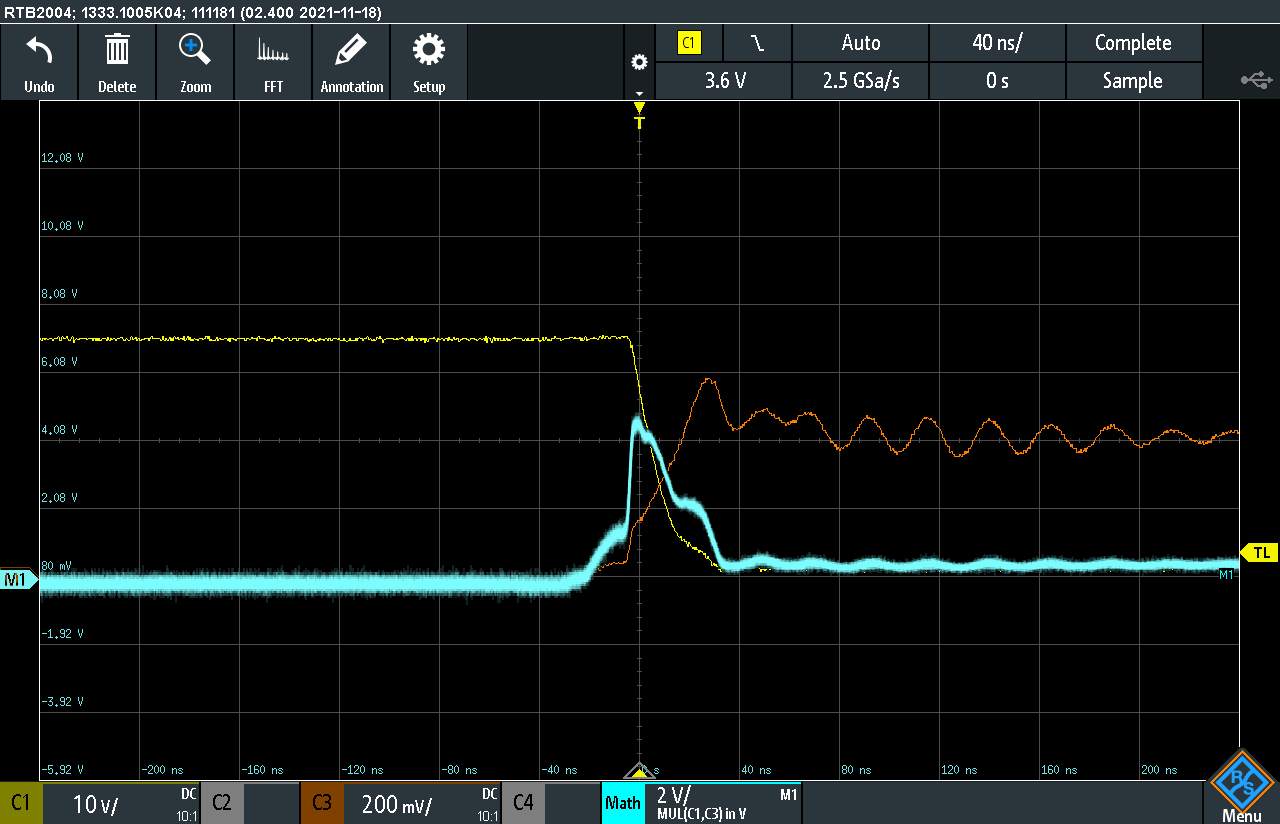The width and height of the screenshot is (1280, 824).
Task: Select the Math channel tab
Action: (x=623, y=803)
